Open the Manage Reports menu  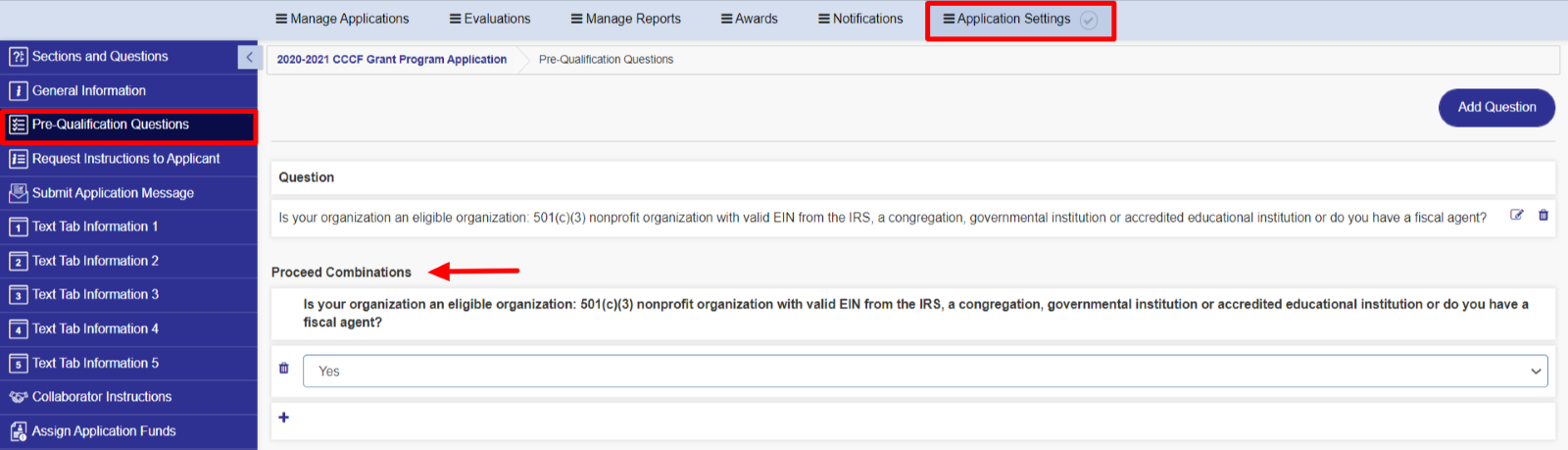click(x=625, y=19)
